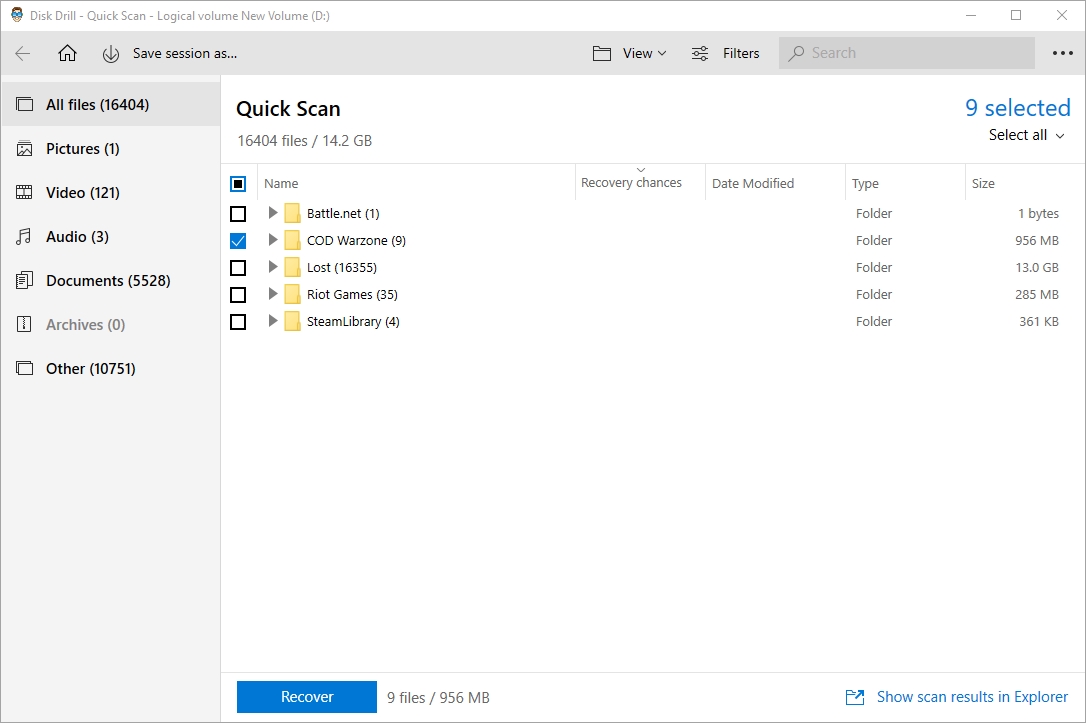Viewport: 1086px width, 723px height.
Task: Select the COD Warzone (9) row name
Action: pyautogui.click(x=356, y=240)
